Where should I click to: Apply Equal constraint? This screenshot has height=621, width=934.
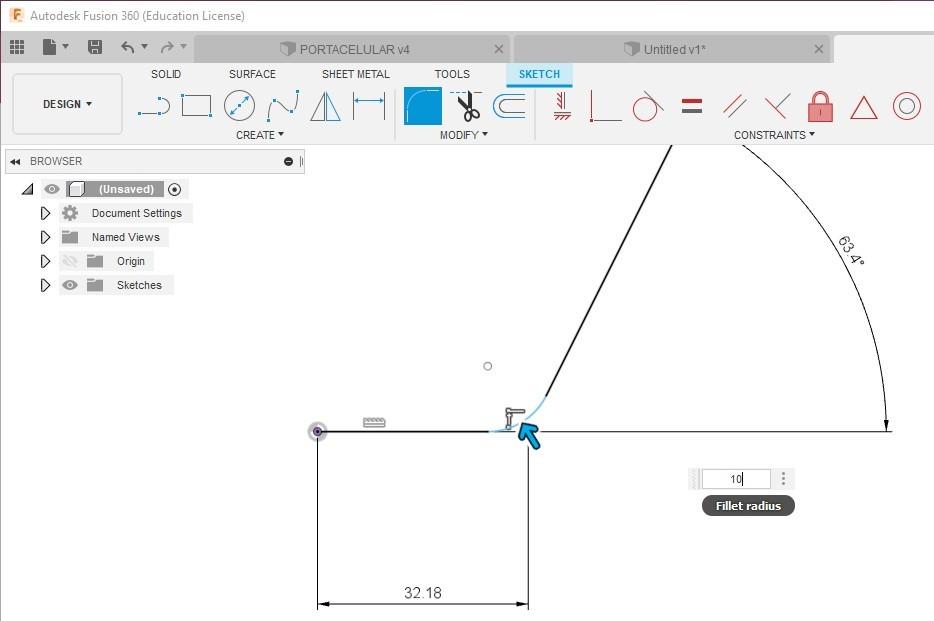[692, 107]
